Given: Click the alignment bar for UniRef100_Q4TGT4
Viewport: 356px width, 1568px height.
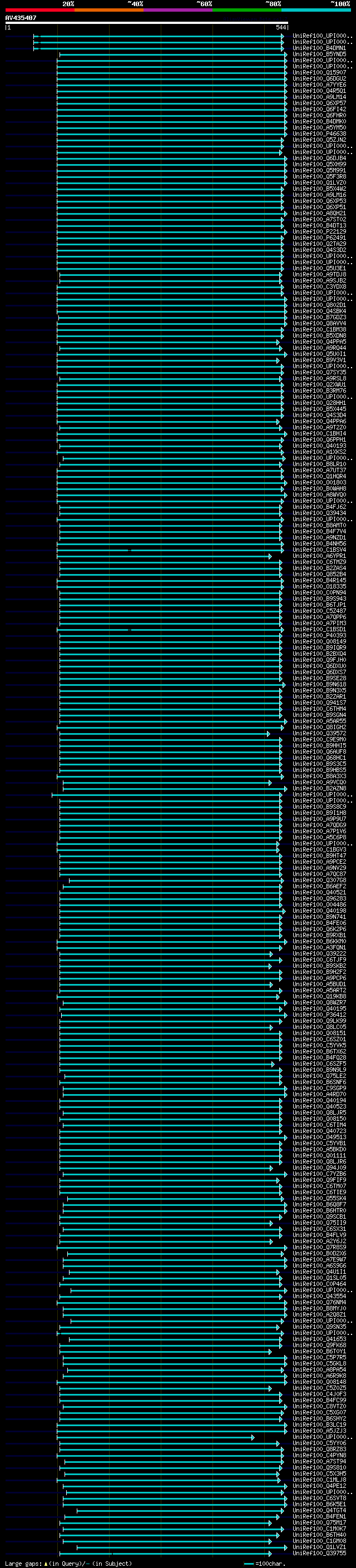Looking at the screenshot, I should pos(180,1511).
